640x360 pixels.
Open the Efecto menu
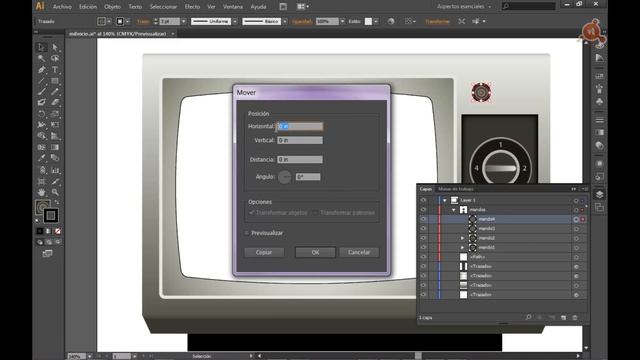pyautogui.click(x=192, y=7)
